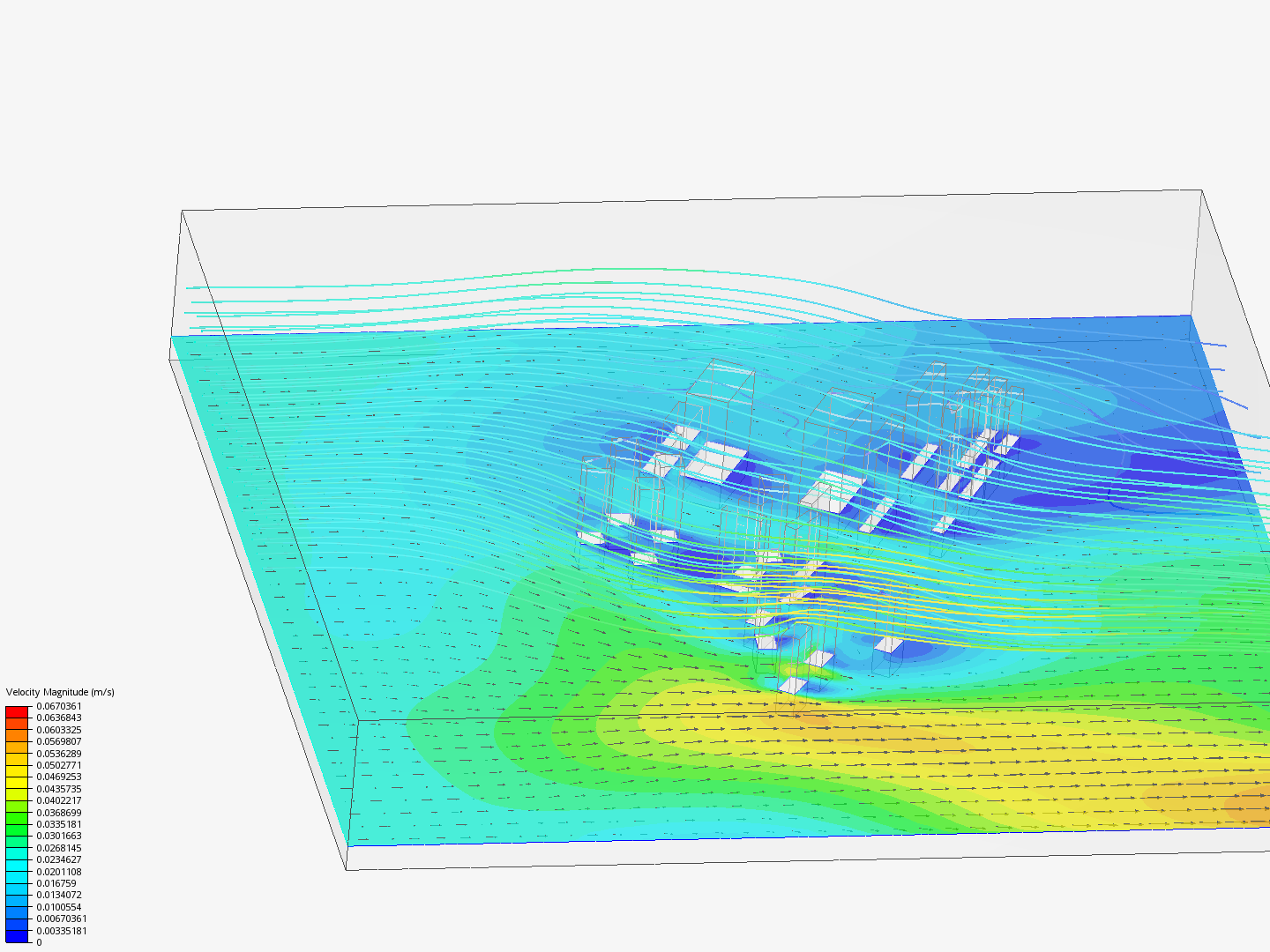This screenshot has width=1270, height=952.
Task: Click the legend value label reading 0
Action: (x=39, y=942)
